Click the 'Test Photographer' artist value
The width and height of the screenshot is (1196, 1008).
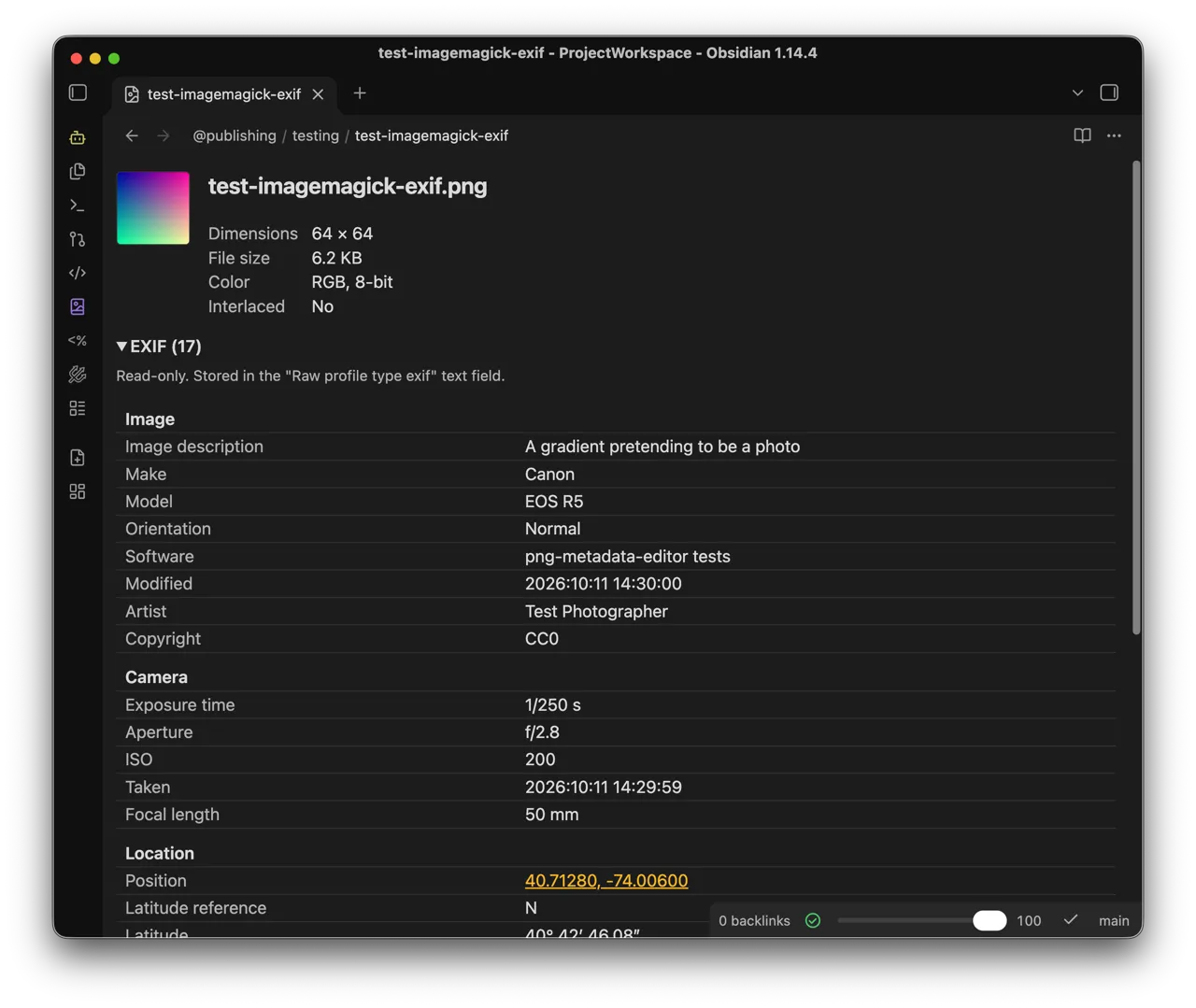click(x=596, y=611)
